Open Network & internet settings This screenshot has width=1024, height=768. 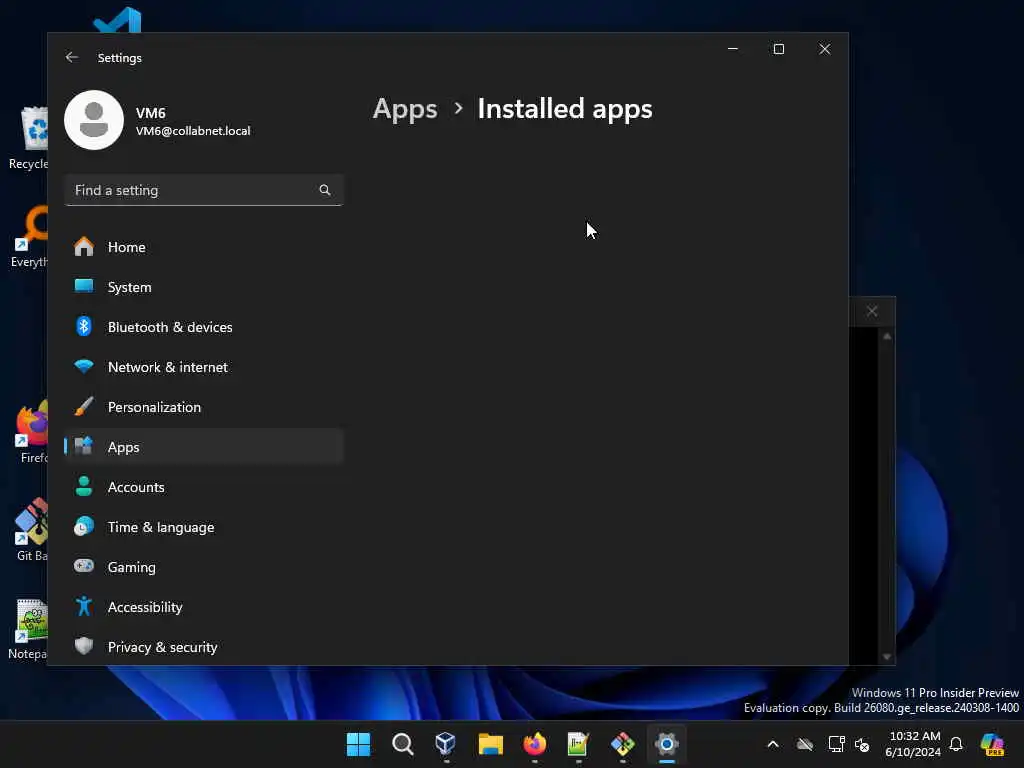pyautogui.click(x=204, y=367)
